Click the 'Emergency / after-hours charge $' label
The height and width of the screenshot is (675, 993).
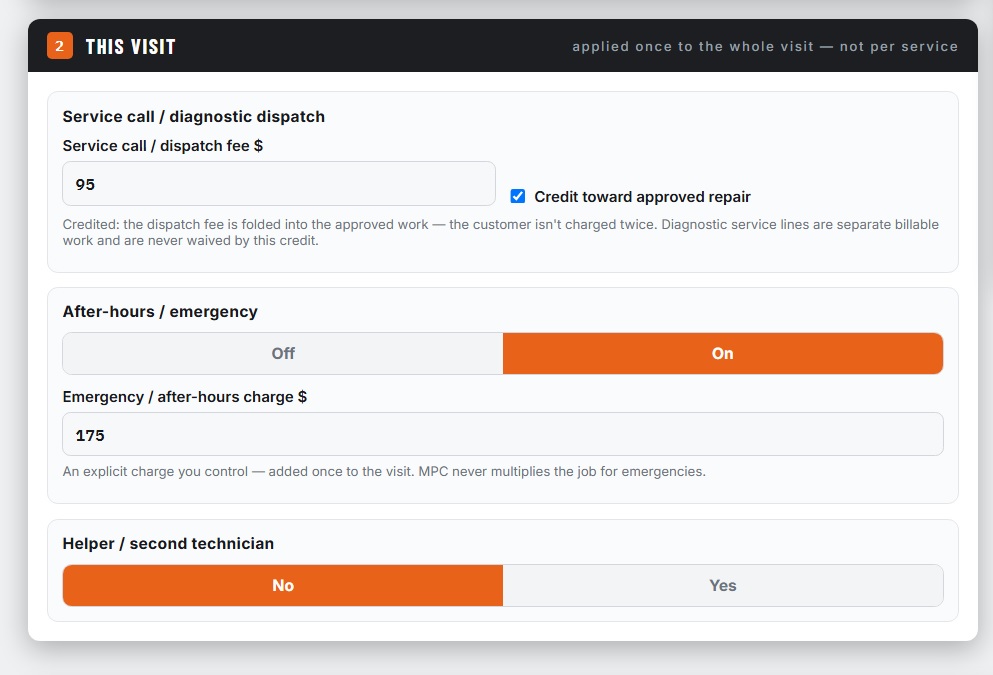pos(185,397)
